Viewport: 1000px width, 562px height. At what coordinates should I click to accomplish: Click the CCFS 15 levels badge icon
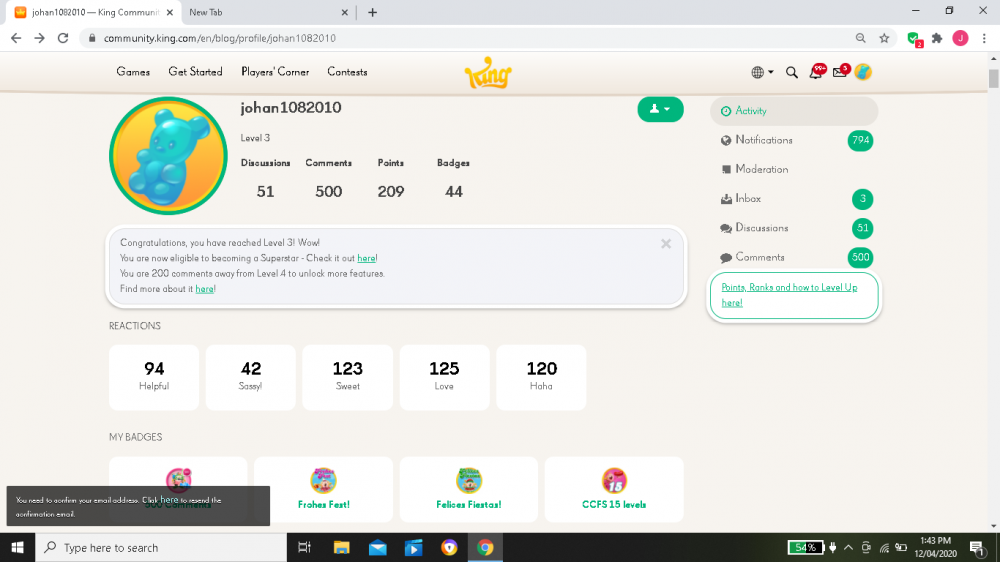614,480
